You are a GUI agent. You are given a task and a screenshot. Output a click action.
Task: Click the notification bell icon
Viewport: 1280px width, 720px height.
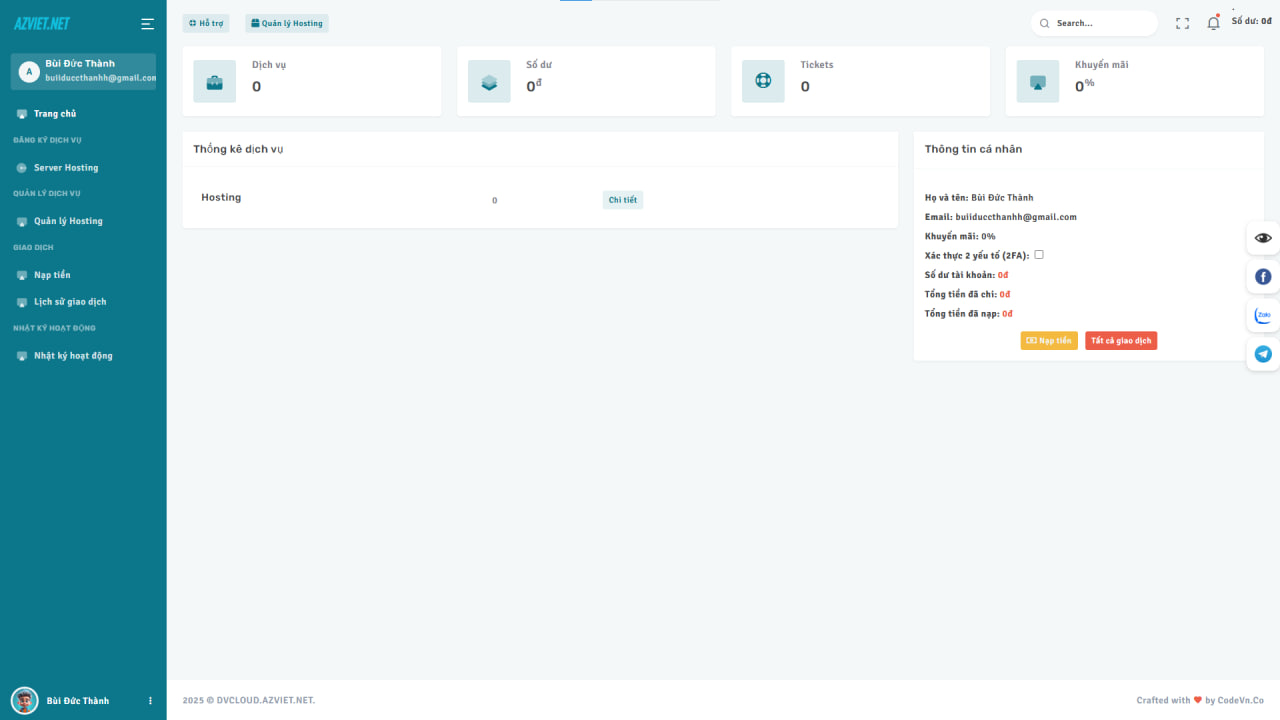(1213, 23)
